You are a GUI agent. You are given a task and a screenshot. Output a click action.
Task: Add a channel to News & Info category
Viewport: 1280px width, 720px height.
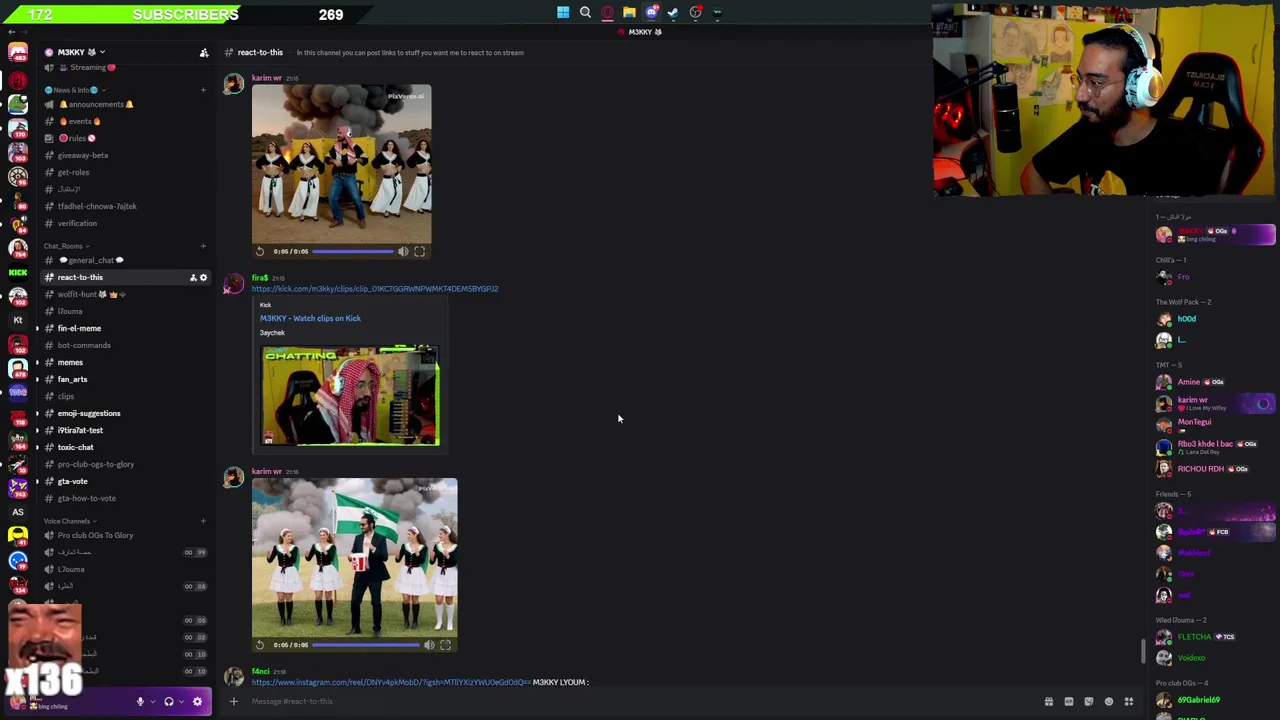pyautogui.click(x=203, y=90)
